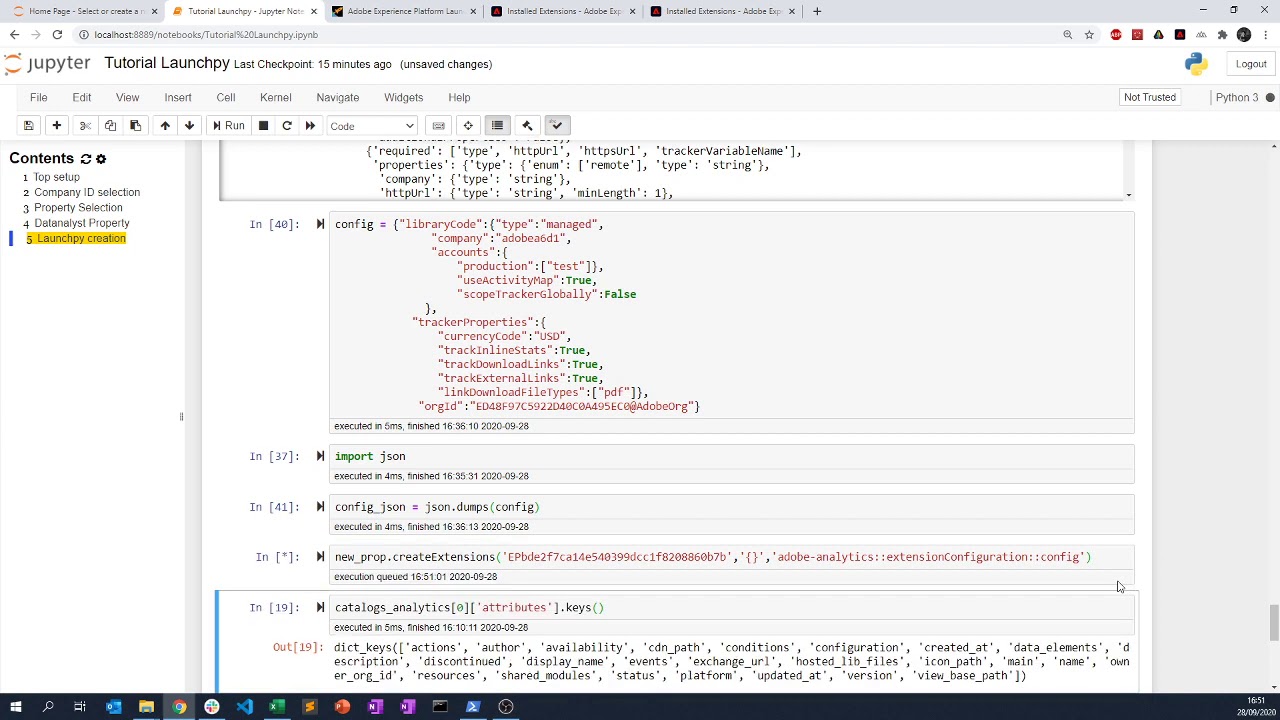1280x720 pixels.
Task: Open Excel from the taskbar
Action: point(277,707)
